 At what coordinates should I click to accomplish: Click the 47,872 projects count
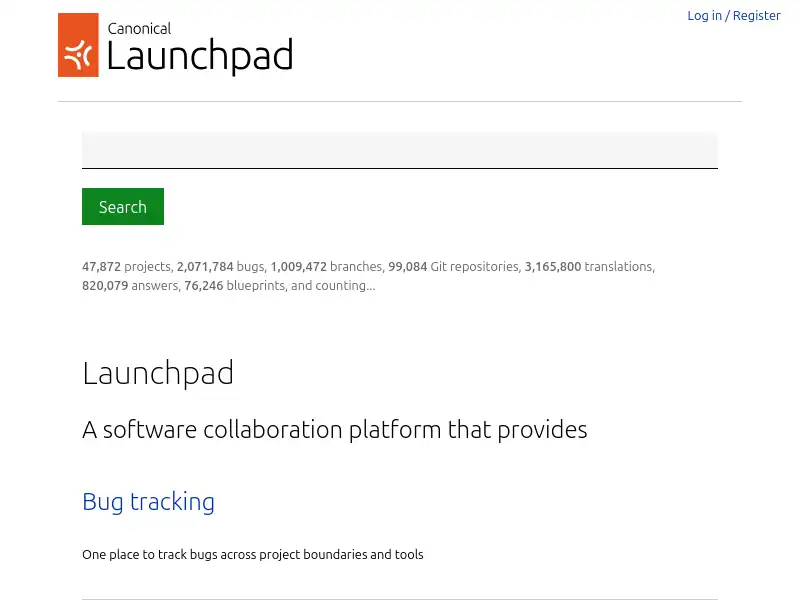click(101, 266)
